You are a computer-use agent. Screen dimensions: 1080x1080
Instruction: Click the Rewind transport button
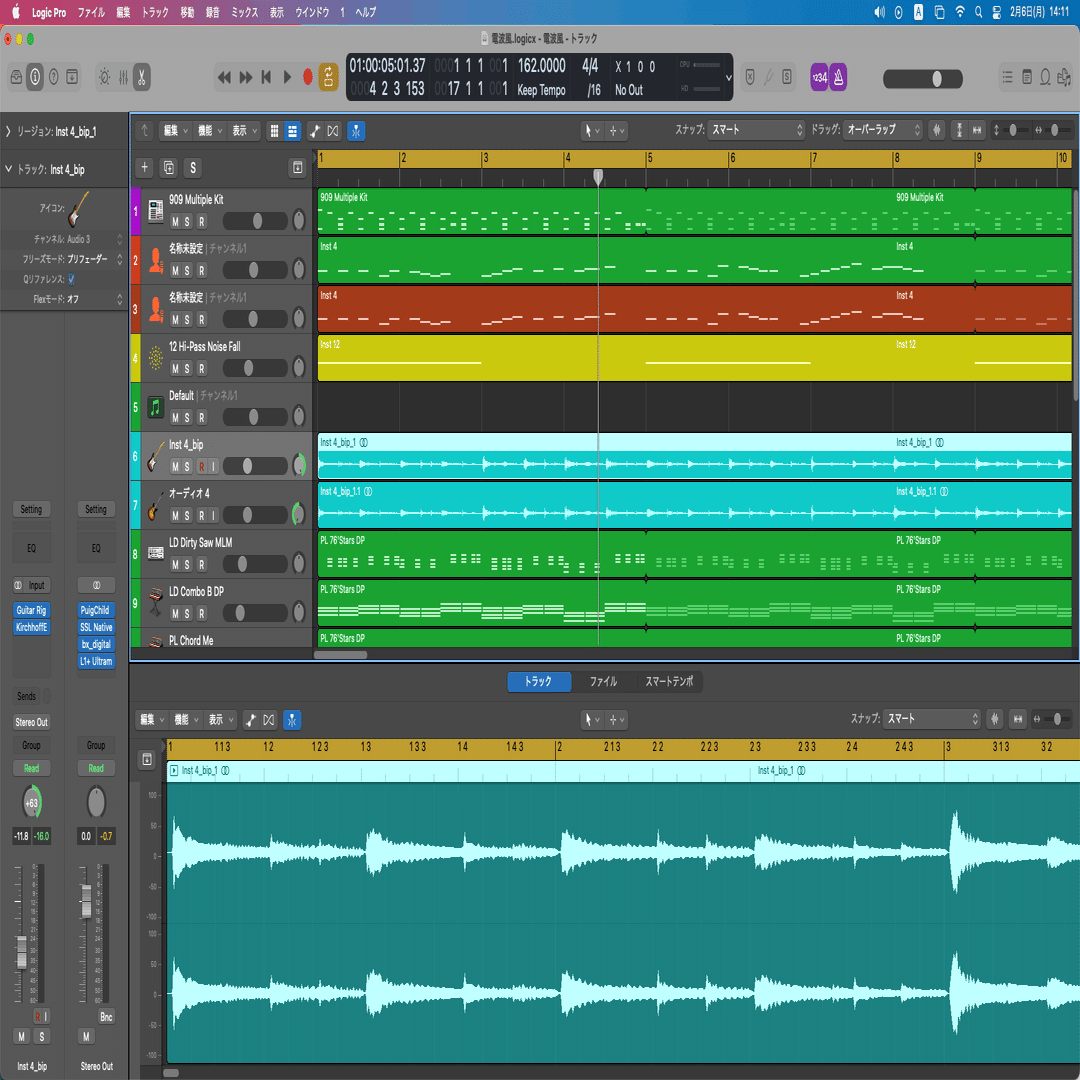click(224, 77)
